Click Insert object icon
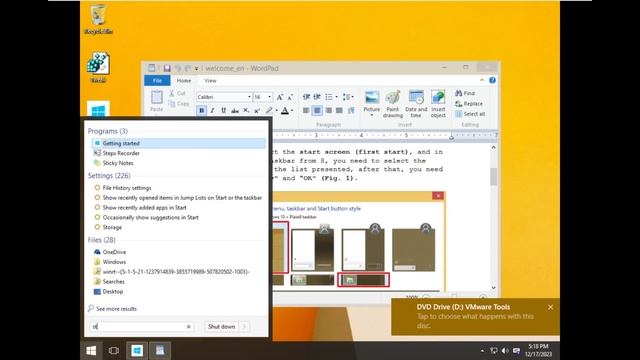This screenshot has height=360, width=640. tap(438, 104)
